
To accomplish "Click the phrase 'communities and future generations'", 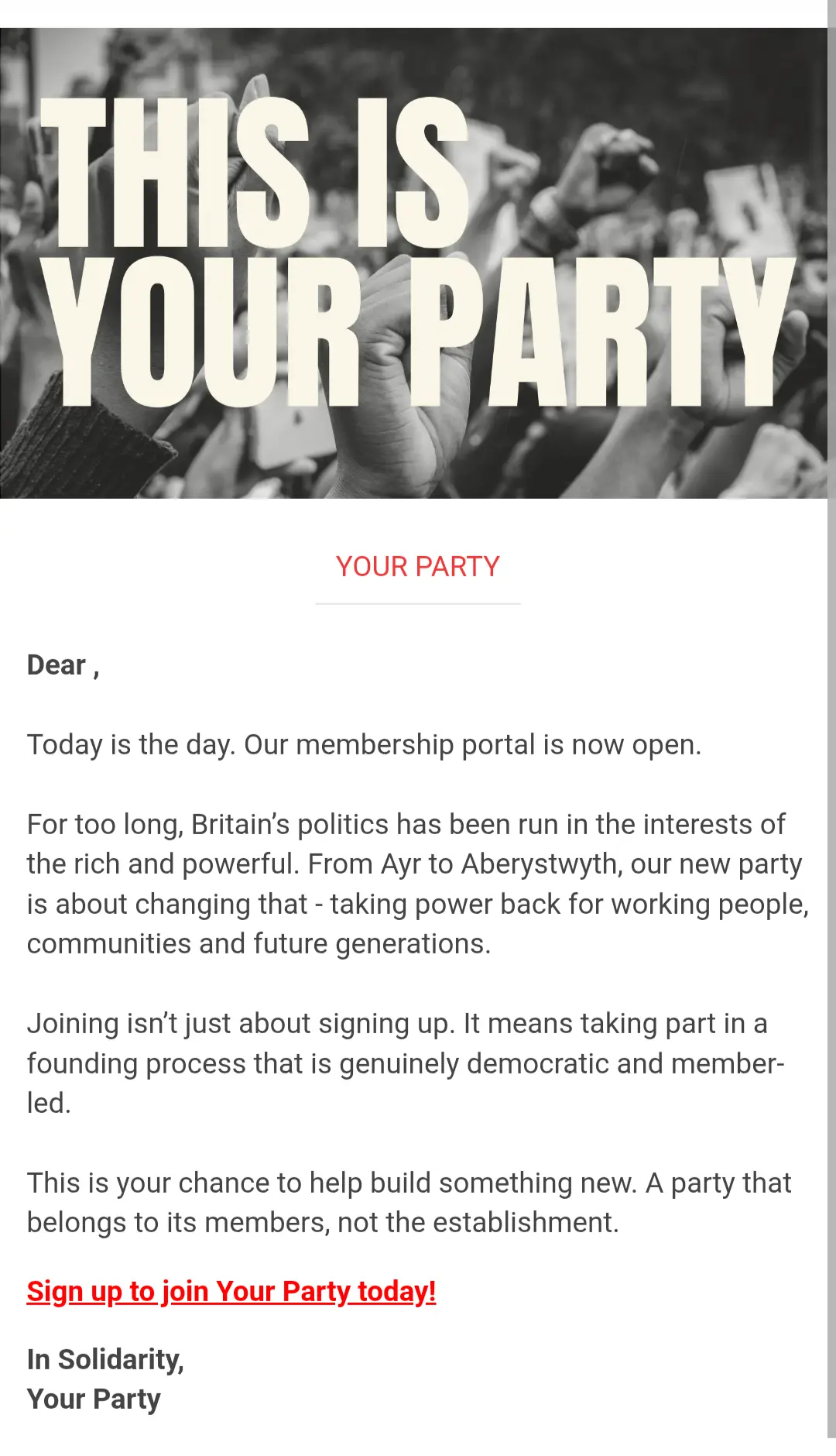I will pyautogui.click(x=258, y=943).
